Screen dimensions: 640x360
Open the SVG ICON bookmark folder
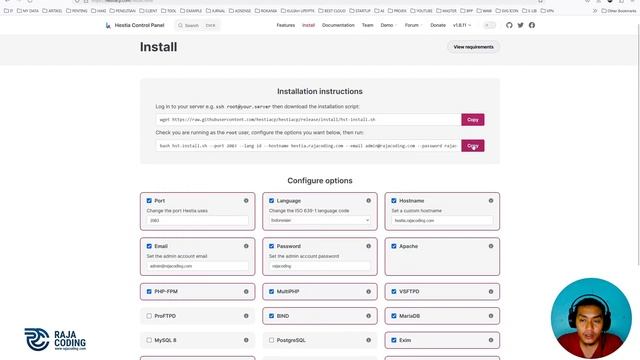pyautogui.click(x=507, y=11)
